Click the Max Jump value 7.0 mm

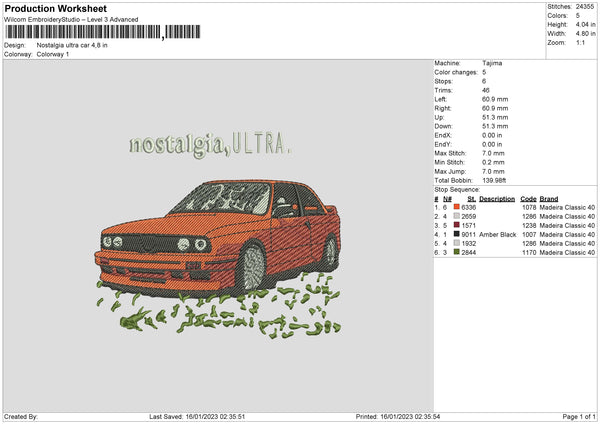point(493,171)
